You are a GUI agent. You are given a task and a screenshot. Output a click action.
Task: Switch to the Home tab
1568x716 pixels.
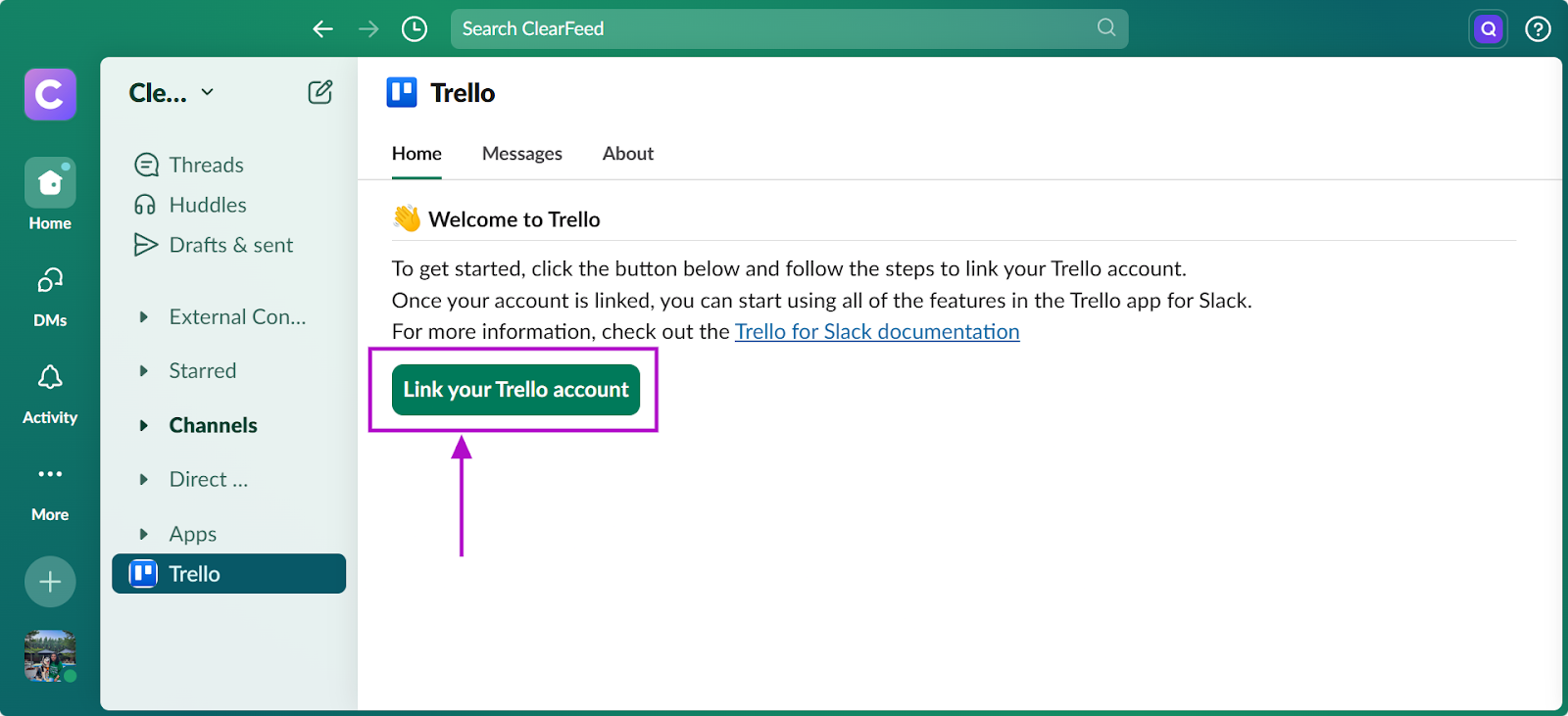[x=416, y=154]
